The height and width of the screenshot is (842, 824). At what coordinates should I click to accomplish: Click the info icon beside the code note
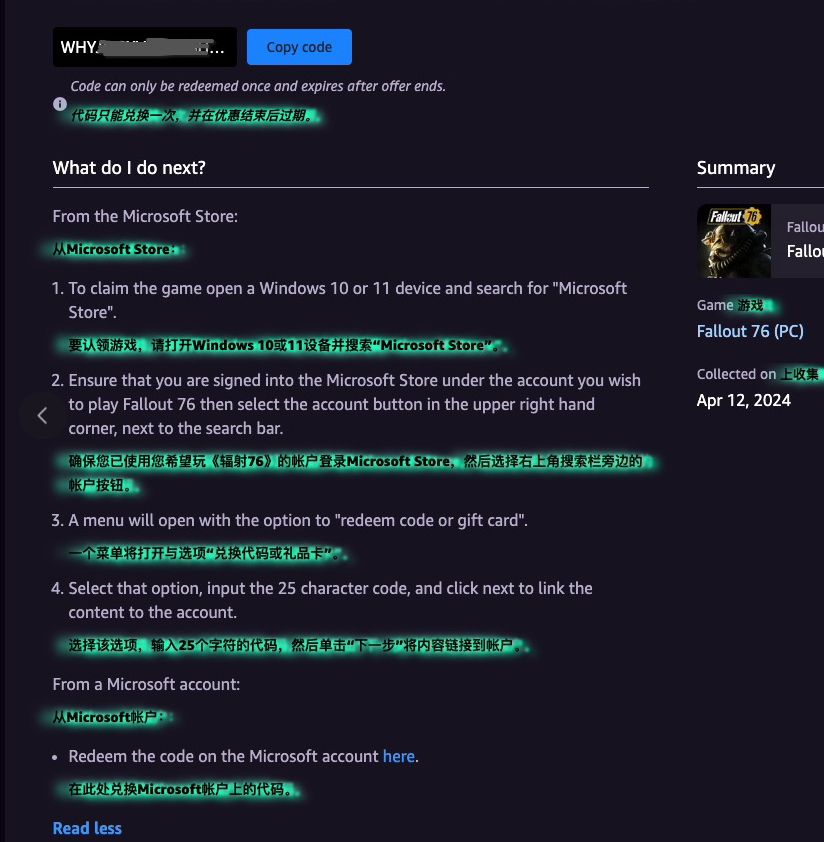coord(60,104)
